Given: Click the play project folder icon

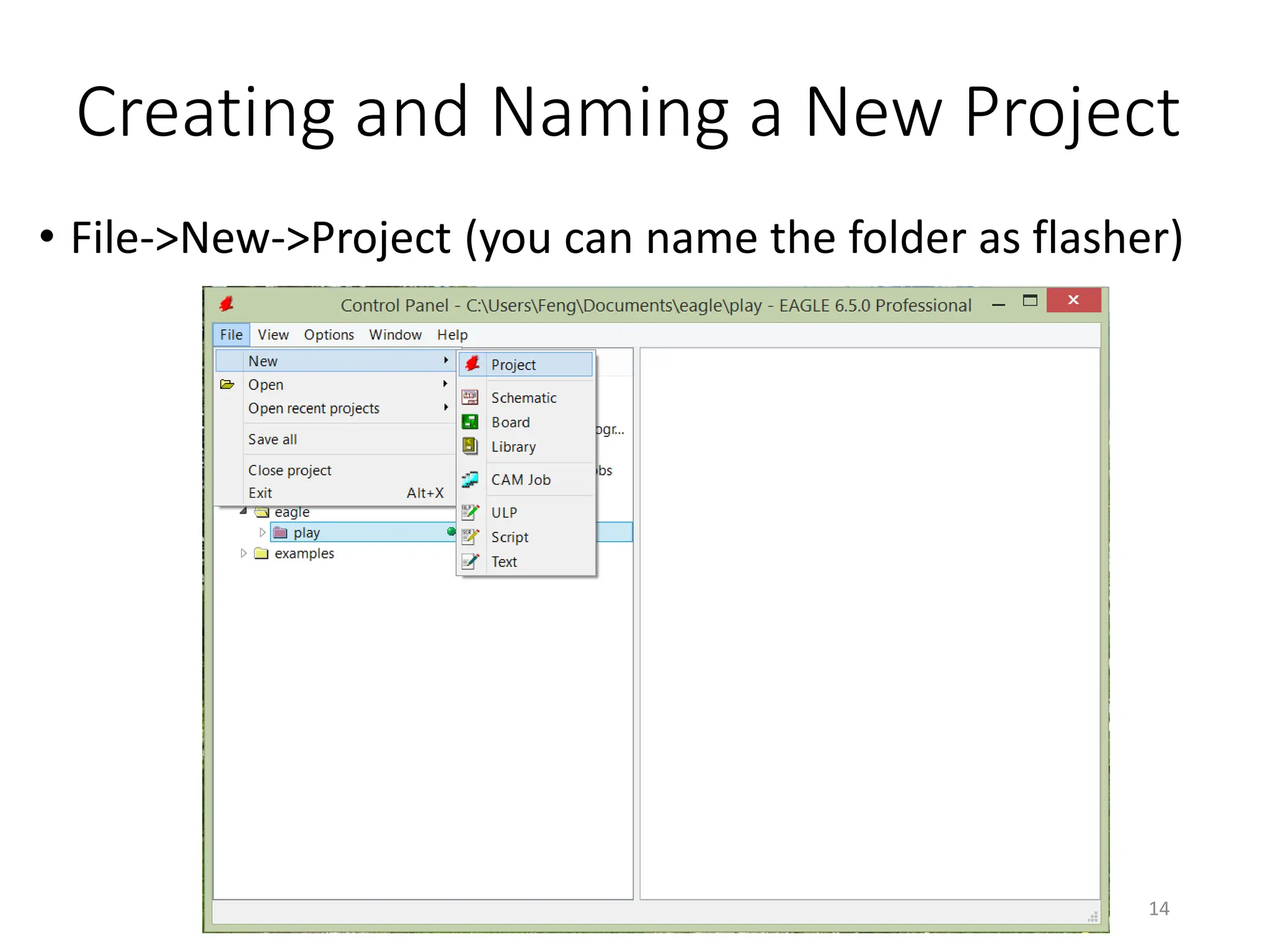Looking at the screenshot, I should pyautogui.click(x=280, y=532).
